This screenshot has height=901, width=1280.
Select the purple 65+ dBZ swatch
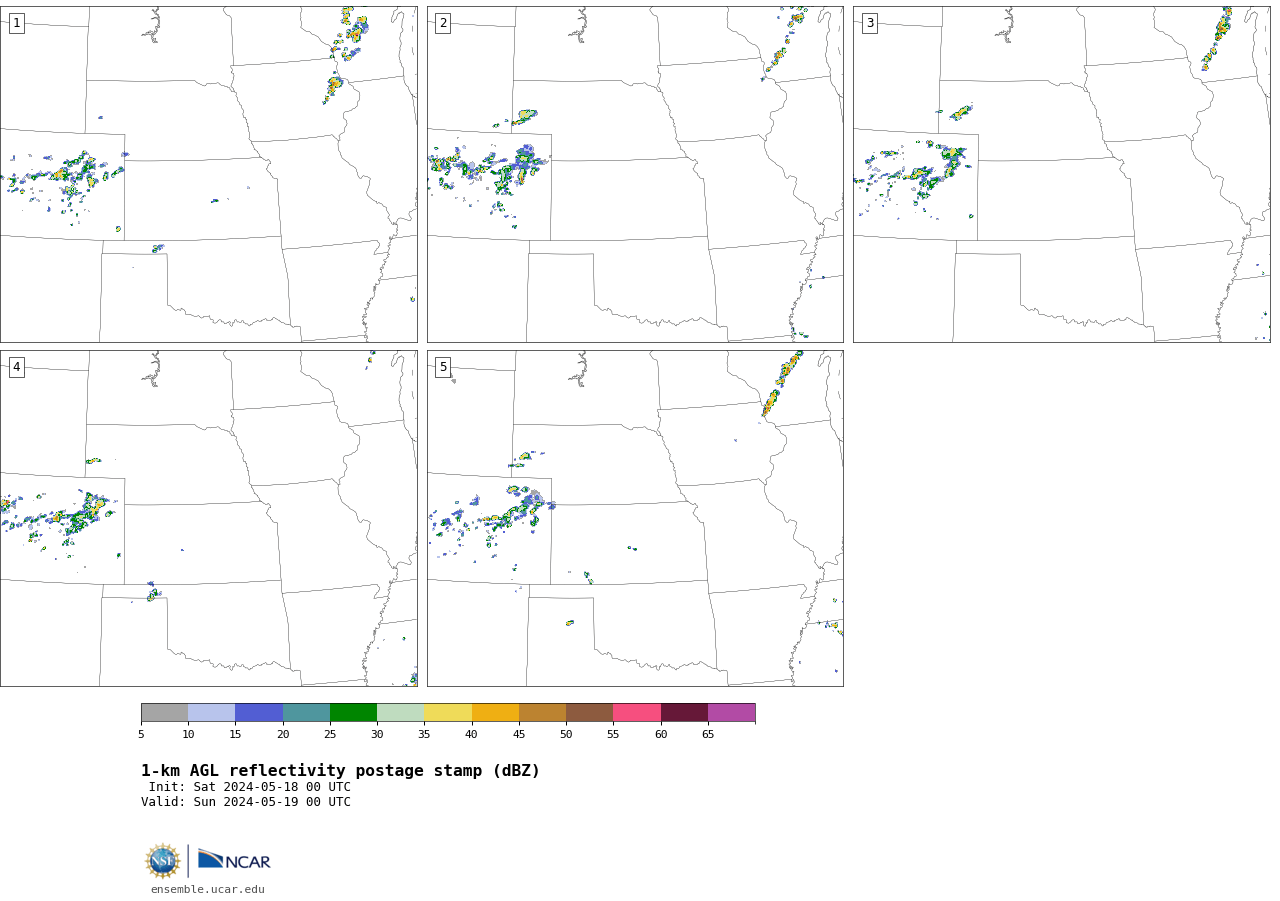[x=732, y=713]
